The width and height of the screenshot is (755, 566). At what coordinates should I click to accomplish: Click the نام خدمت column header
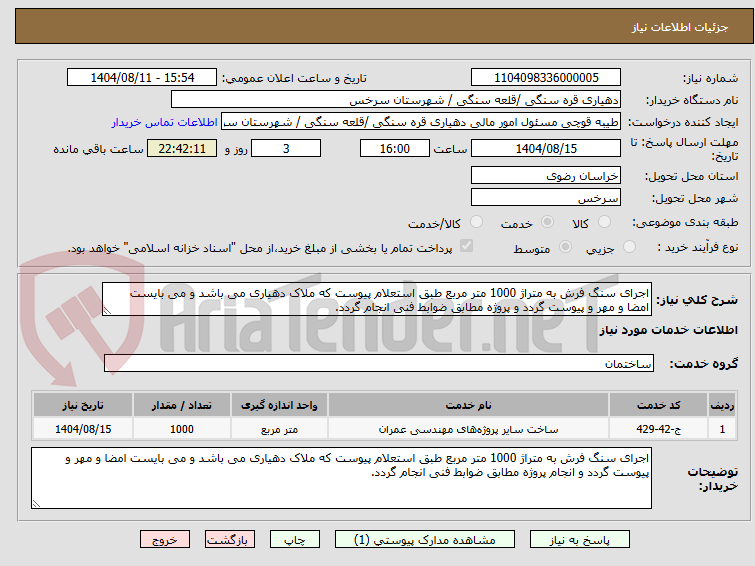click(x=468, y=405)
